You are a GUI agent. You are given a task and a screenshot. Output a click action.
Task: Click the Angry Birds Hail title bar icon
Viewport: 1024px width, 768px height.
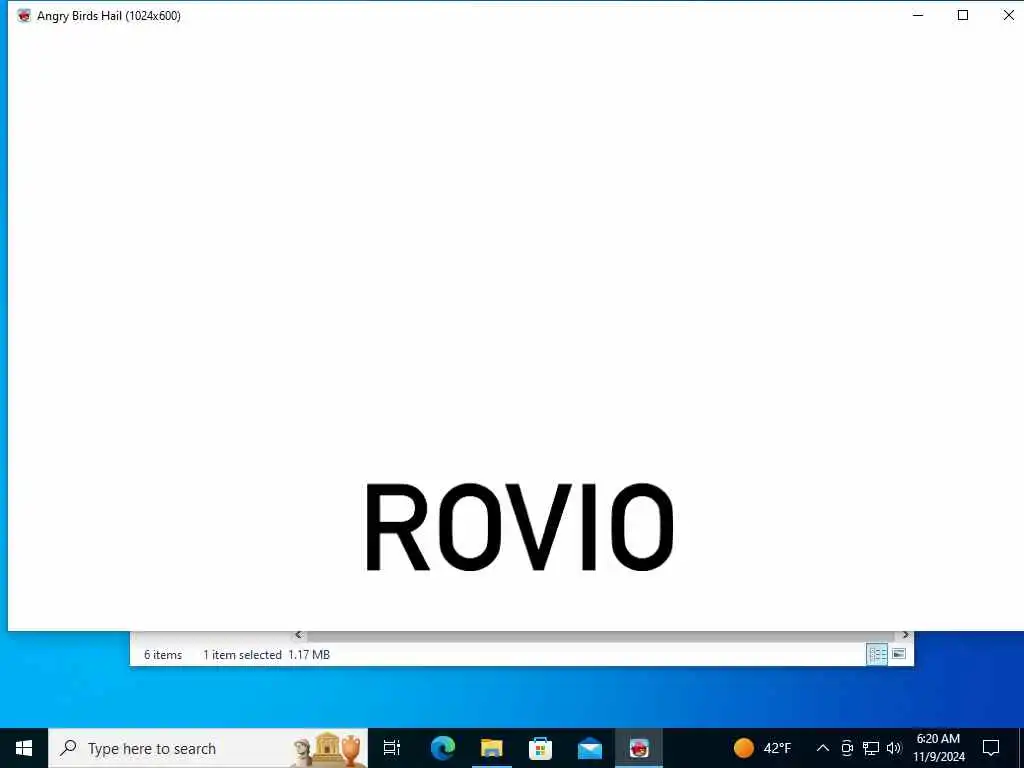coord(24,16)
